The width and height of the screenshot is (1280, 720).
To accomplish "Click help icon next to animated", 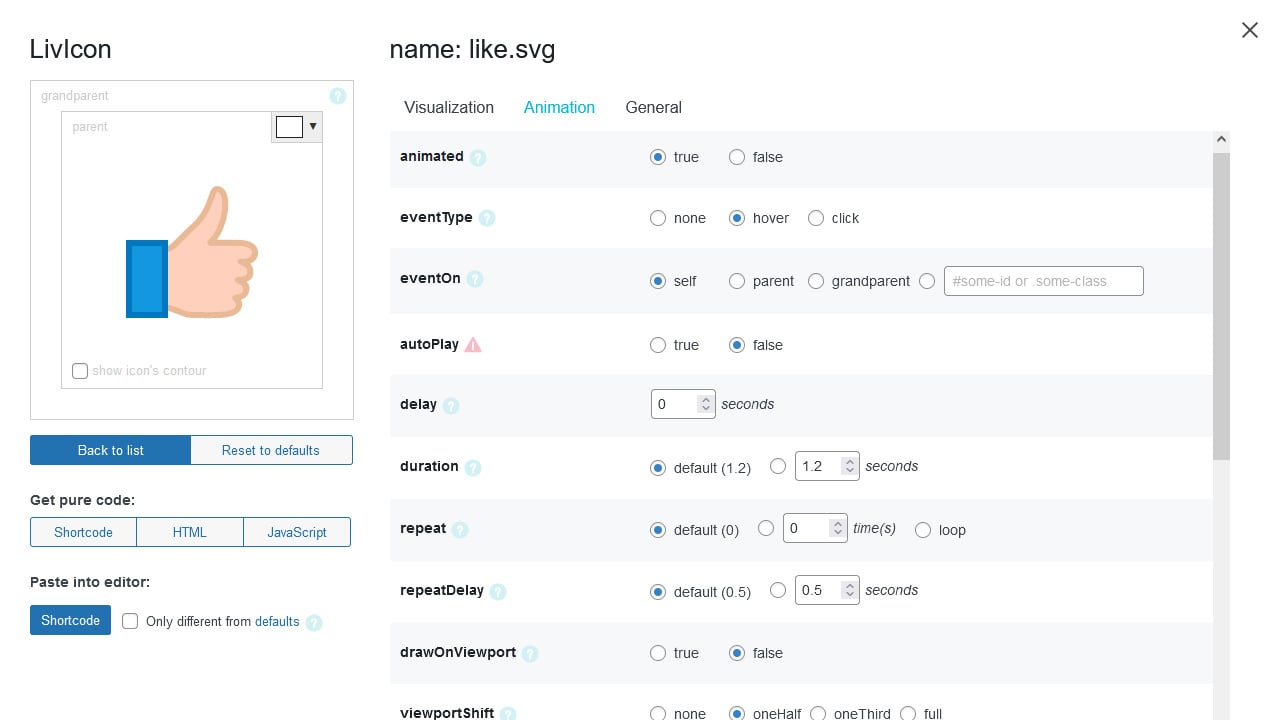I will point(478,158).
